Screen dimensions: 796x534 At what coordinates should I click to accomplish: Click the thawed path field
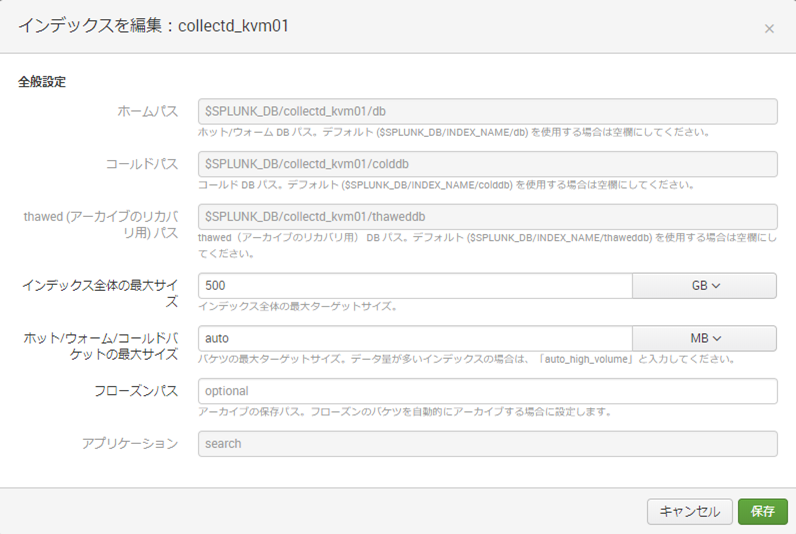coord(487,217)
